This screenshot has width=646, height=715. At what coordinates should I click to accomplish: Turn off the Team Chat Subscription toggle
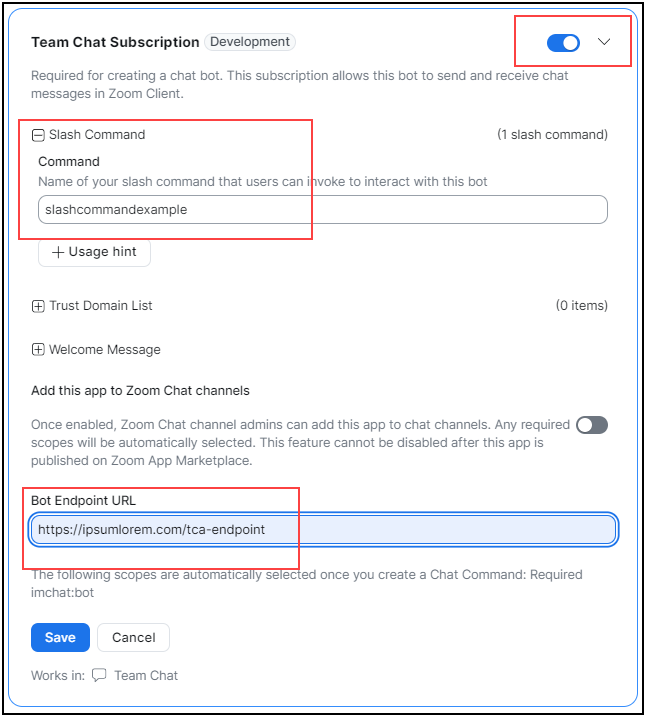563,43
